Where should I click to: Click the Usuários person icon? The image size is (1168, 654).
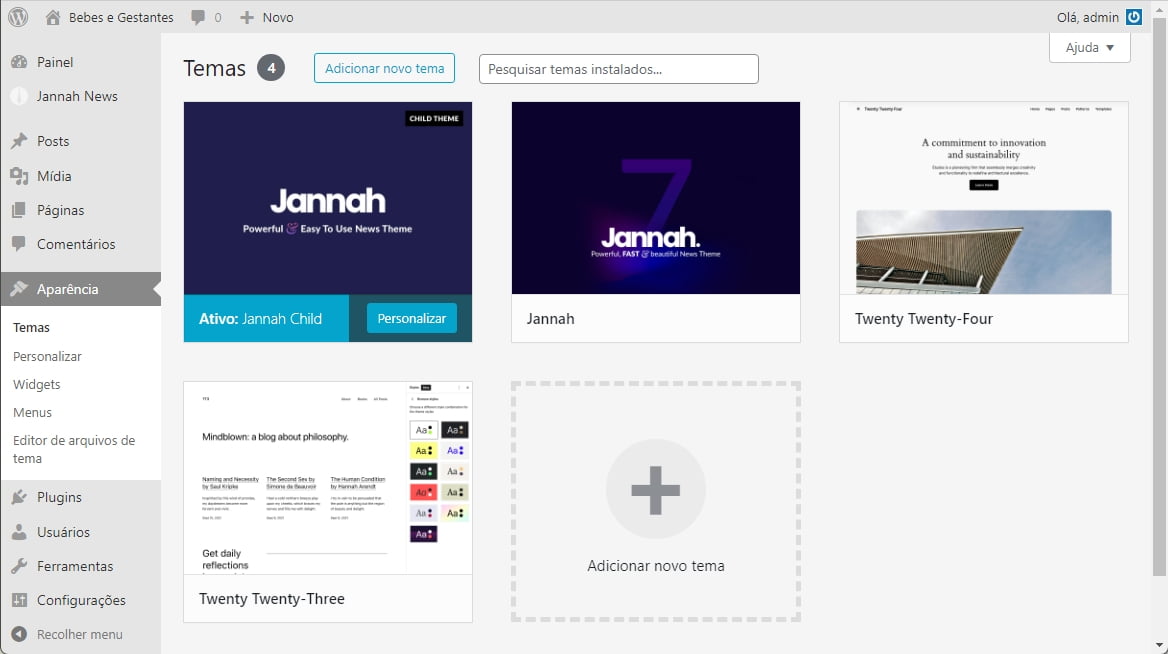pos(19,532)
